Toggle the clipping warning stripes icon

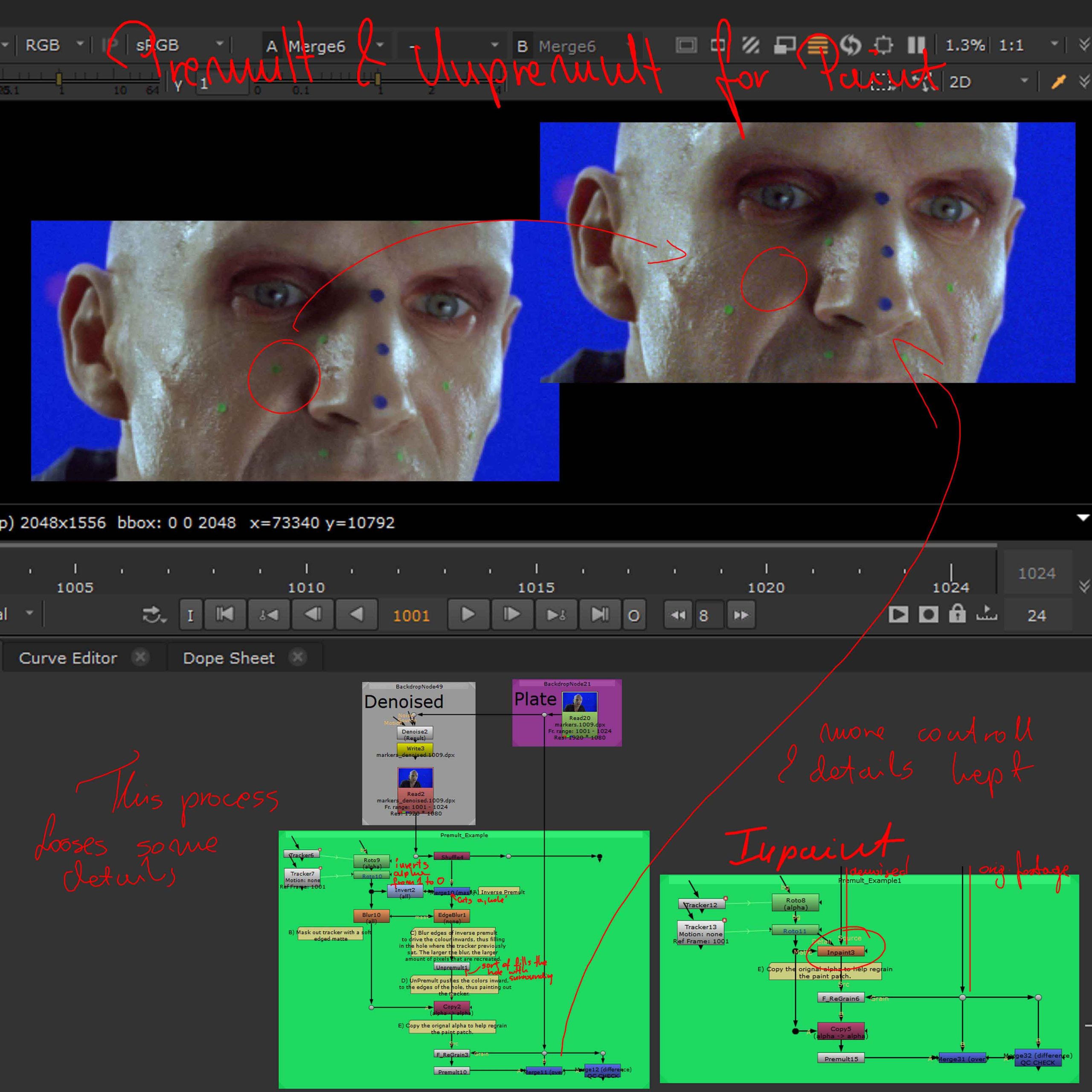click(751, 45)
